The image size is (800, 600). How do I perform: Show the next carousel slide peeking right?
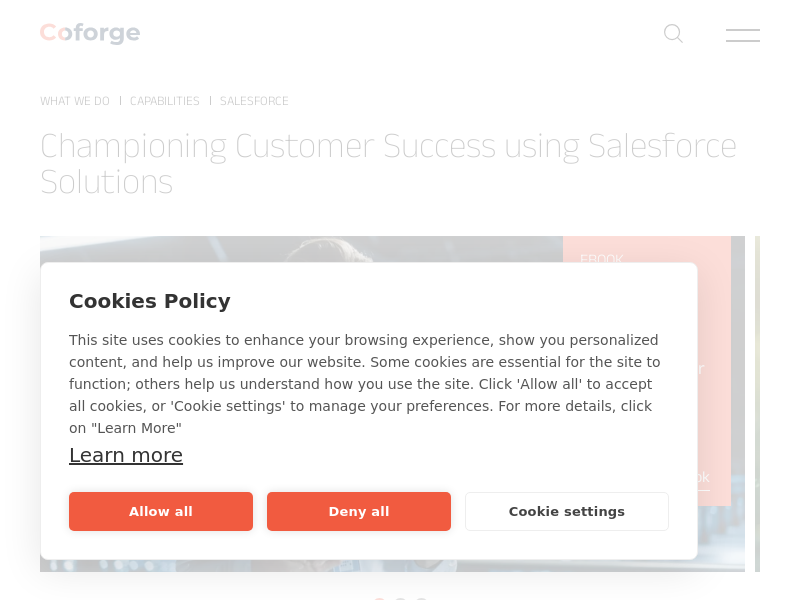coord(757,400)
